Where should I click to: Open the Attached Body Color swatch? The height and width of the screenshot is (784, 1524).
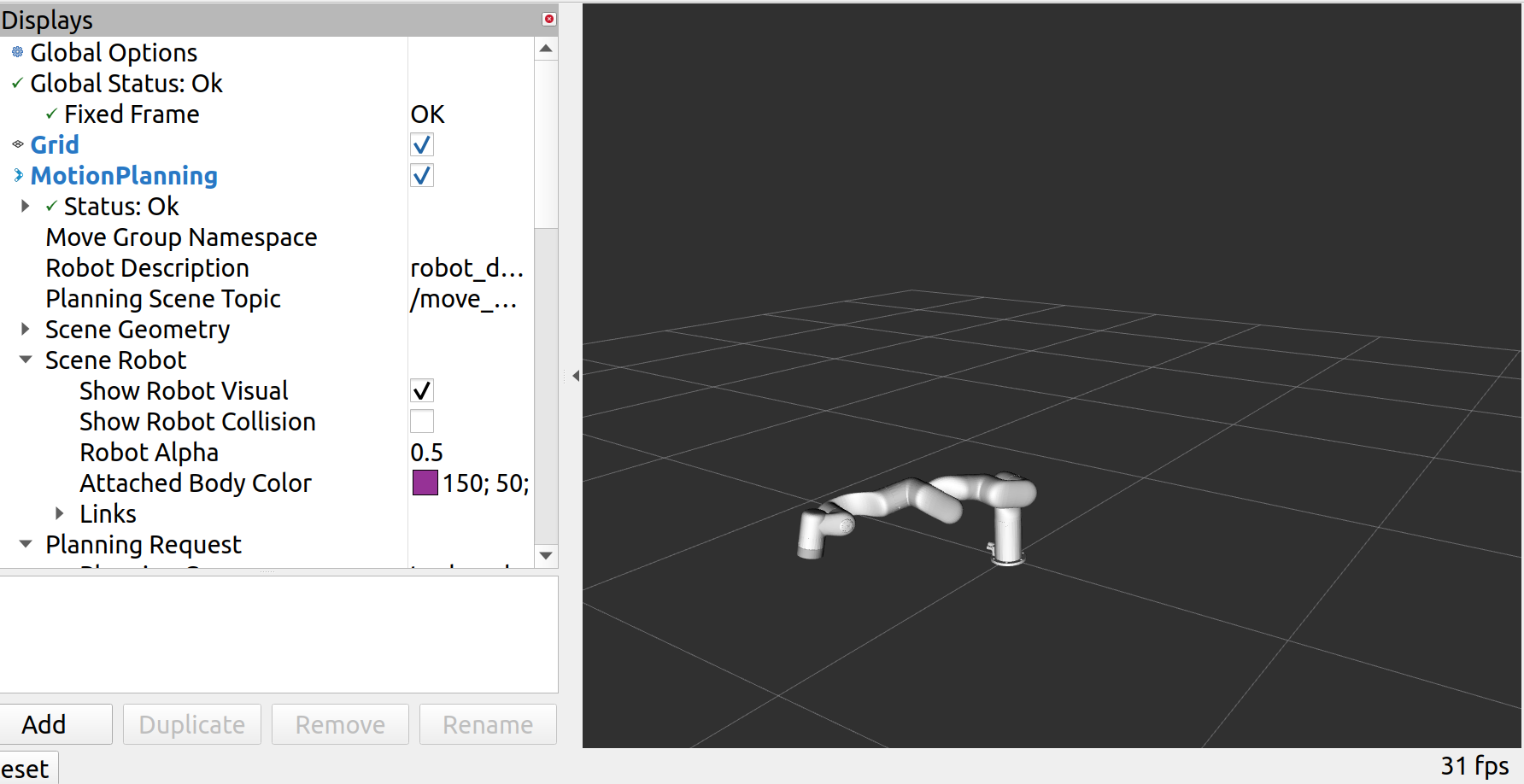[425, 483]
